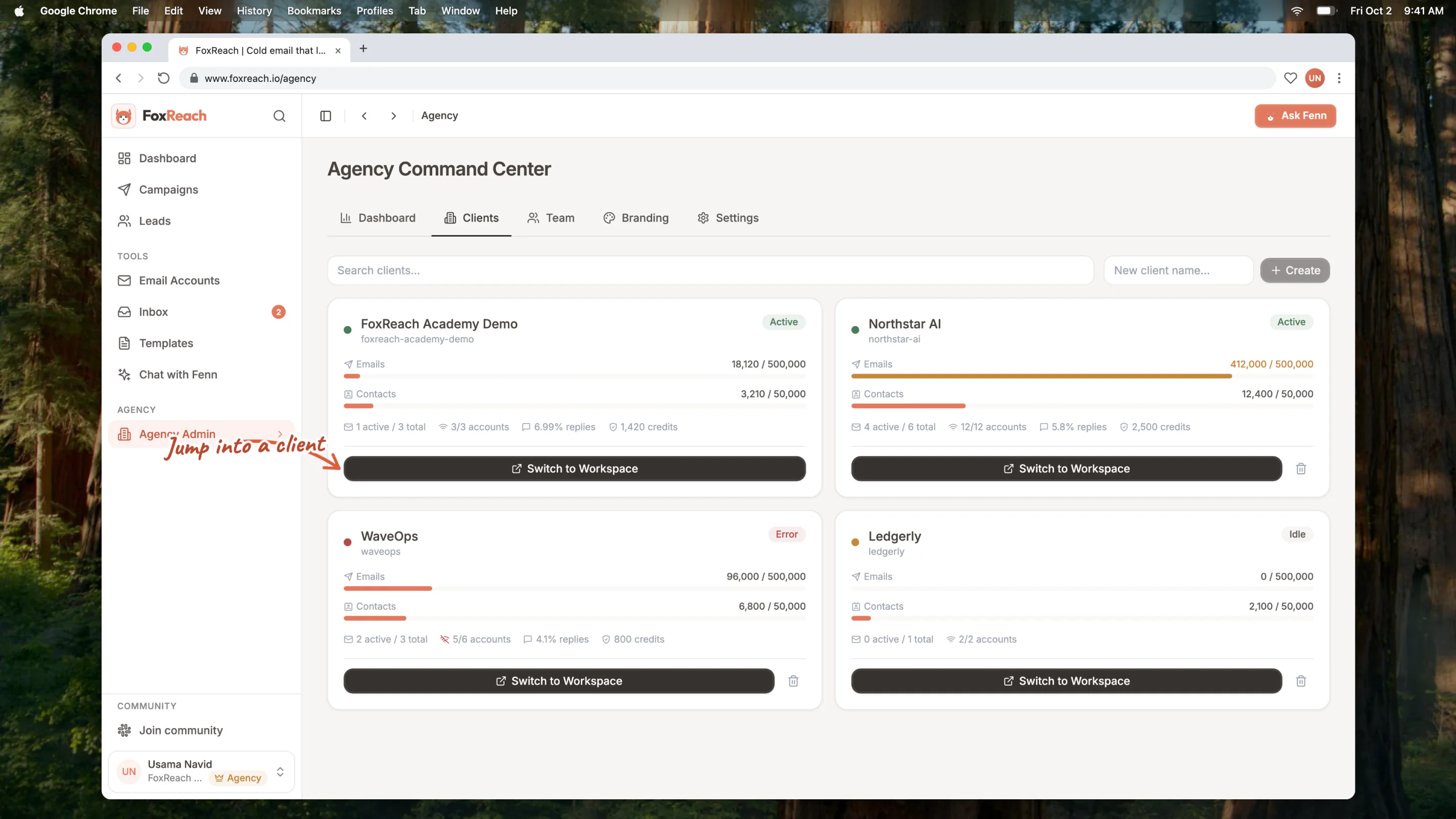1456x819 pixels.
Task: Expand the Agency Admin sidebar chevron
Action: (280, 434)
